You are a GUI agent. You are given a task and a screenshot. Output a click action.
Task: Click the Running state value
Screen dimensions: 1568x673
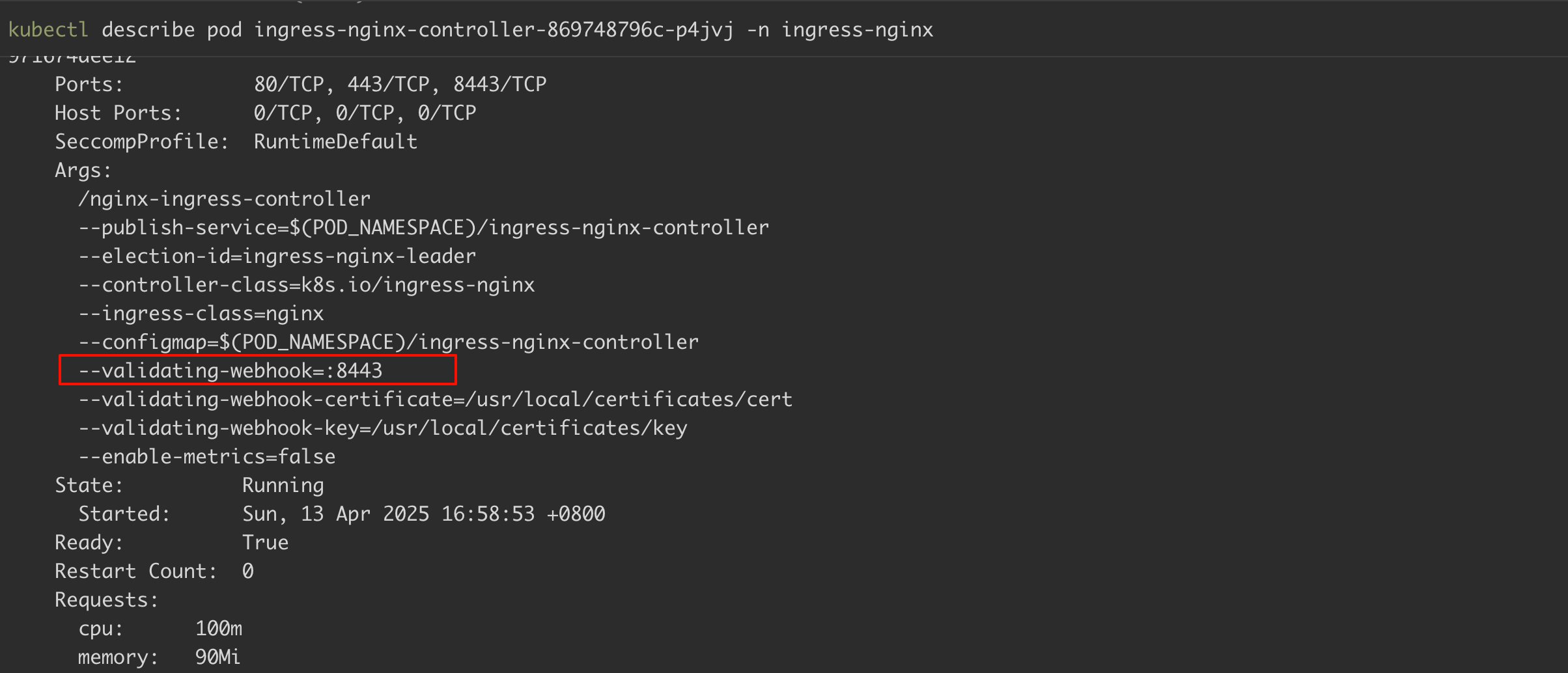(283, 486)
